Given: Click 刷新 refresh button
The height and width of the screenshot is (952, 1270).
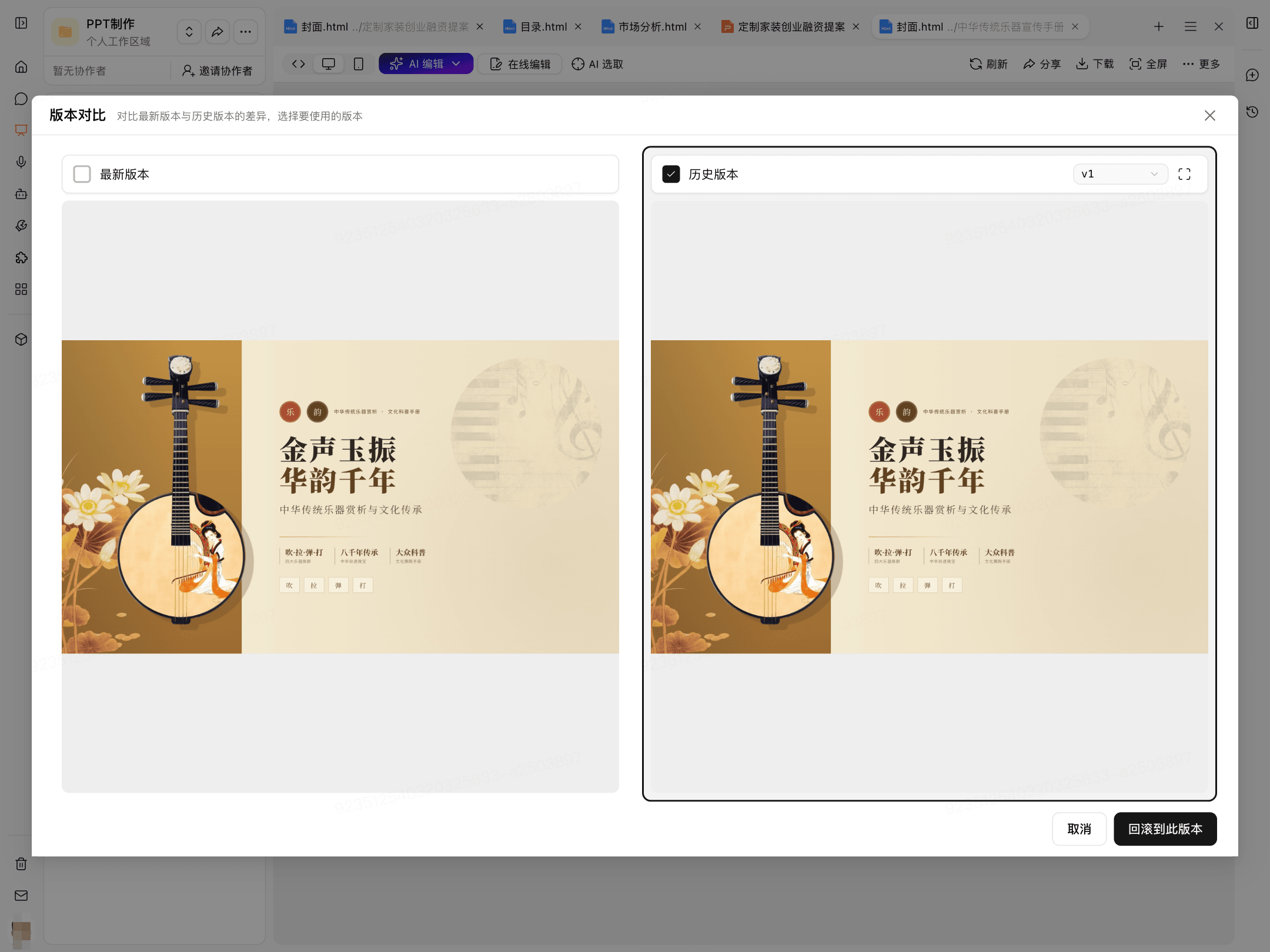Looking at the screenshot, I should coord(988,64).
